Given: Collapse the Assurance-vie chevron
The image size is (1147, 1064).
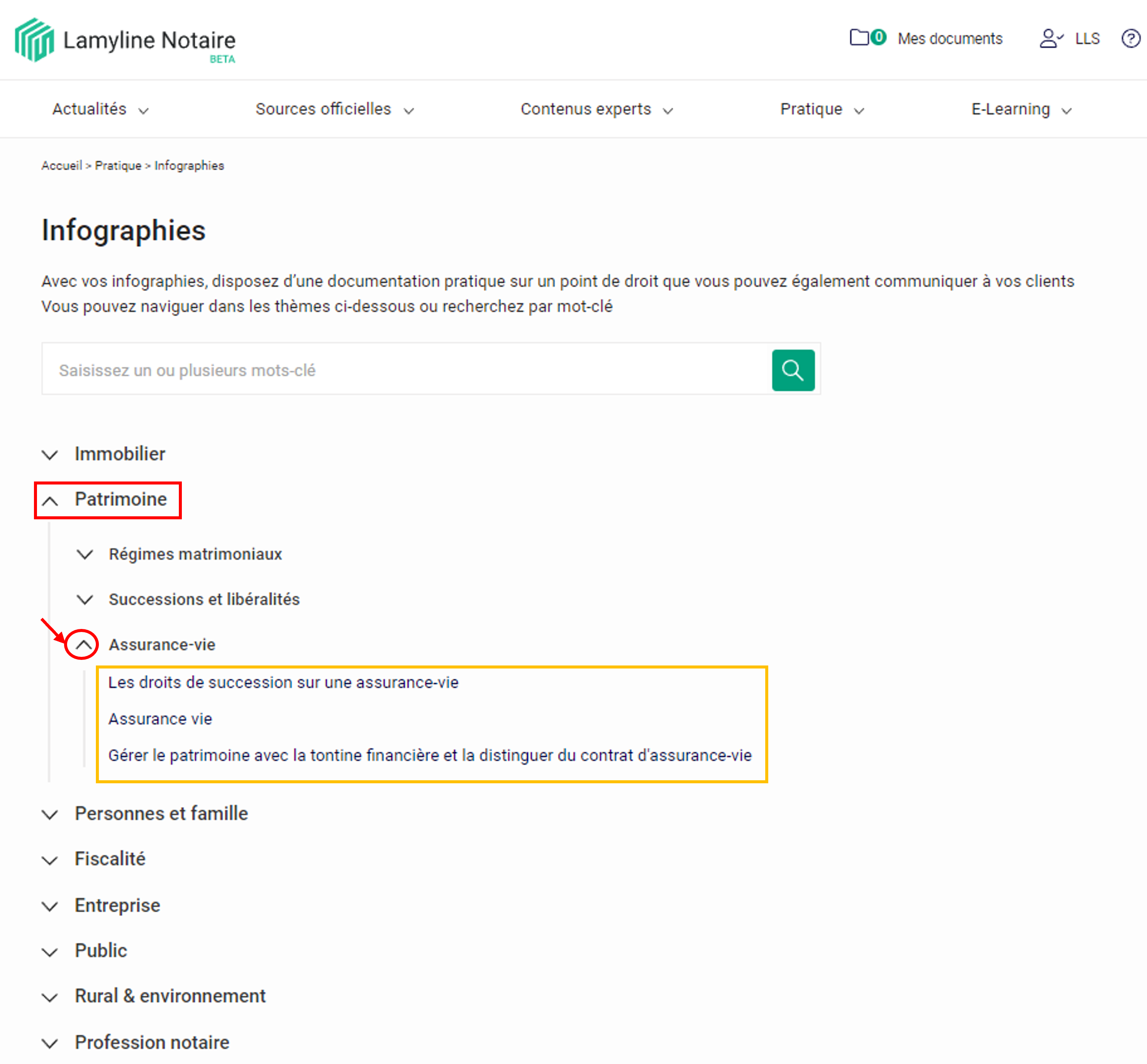Looking at the screenshot, I should pyautogui.click(x=83, y=644).
